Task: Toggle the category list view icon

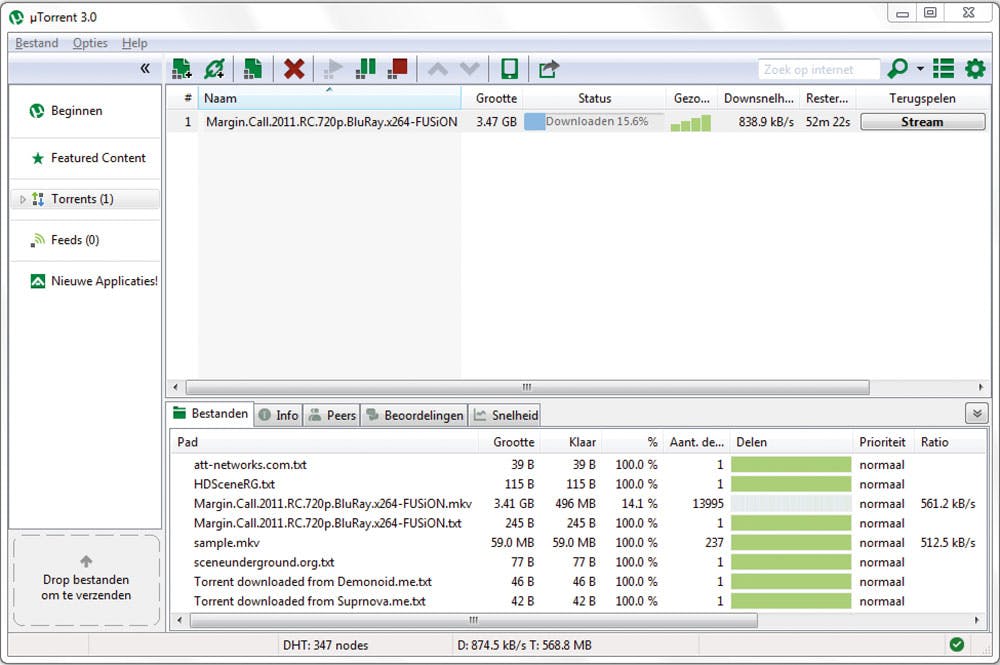Action: click(943, 68)
